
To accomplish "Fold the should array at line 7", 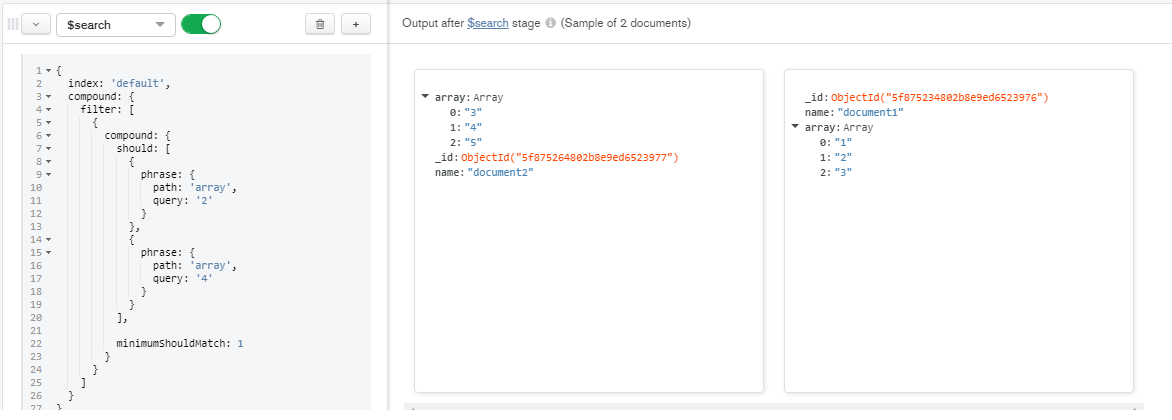I will click(48, 147).
